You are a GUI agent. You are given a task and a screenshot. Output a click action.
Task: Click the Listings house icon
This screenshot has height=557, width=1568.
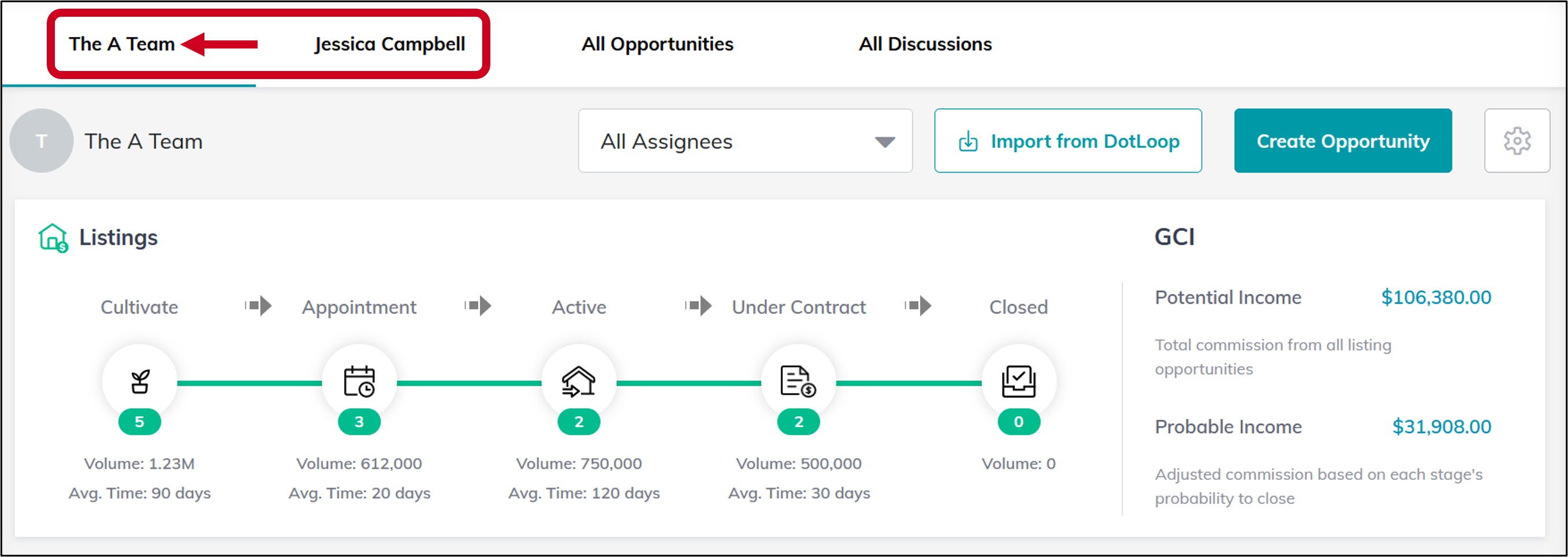[54, 236]
